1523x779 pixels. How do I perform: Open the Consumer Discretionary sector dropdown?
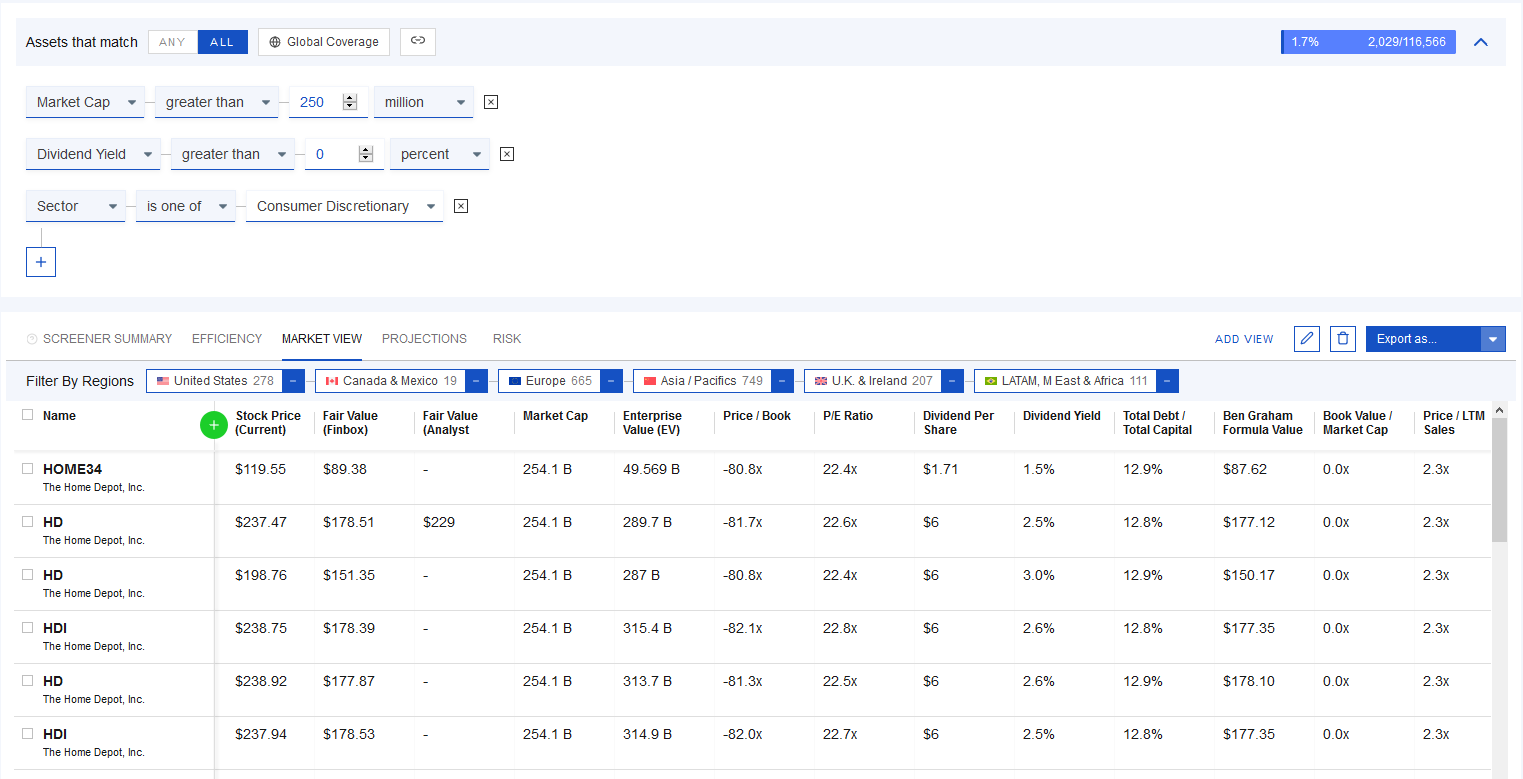344,206
